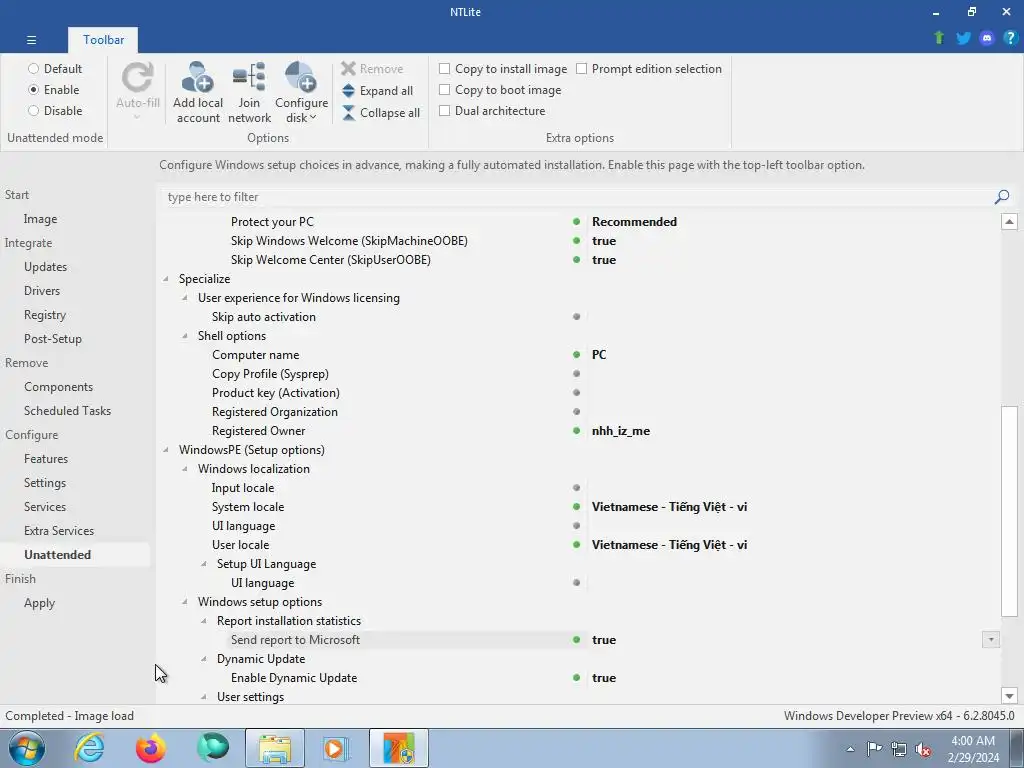Open the Apply page
The width and height of the screenshot is (1024, 768).
tap(39, 603)
